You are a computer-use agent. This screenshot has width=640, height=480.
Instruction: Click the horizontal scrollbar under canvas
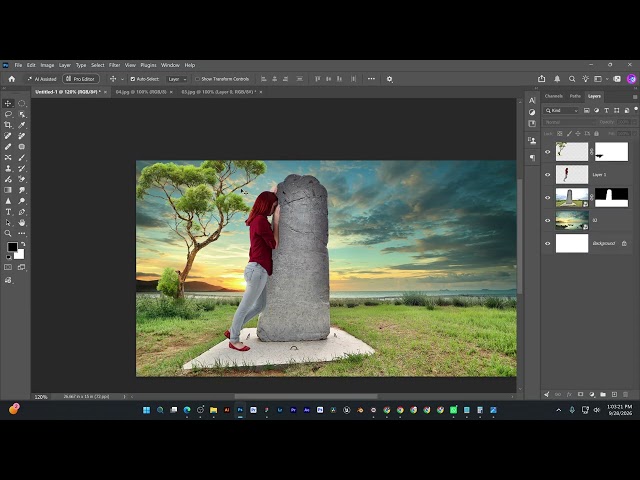pos(306,396)
